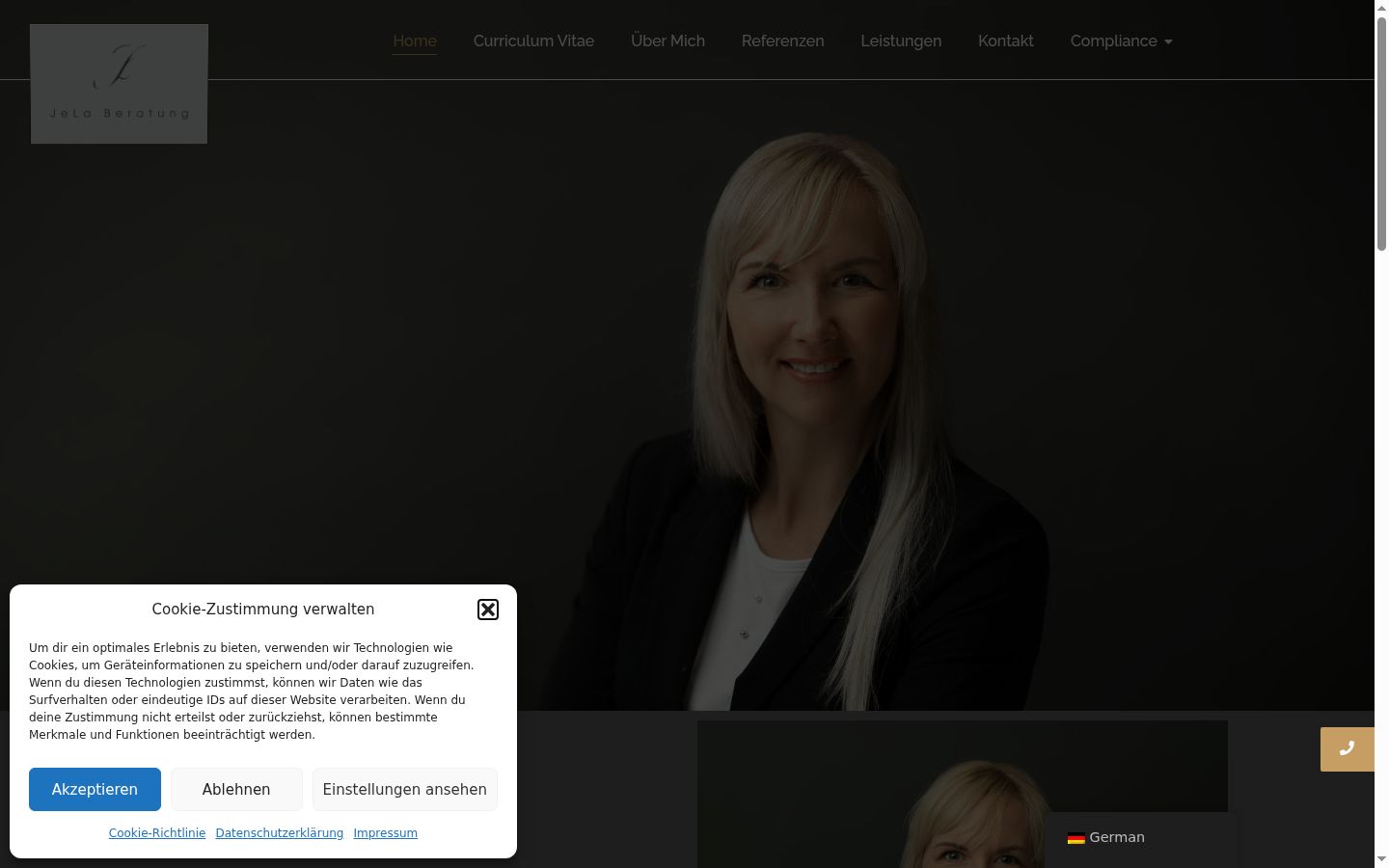Open the Datenschutzerklärung link

click(x=280, y=833)
